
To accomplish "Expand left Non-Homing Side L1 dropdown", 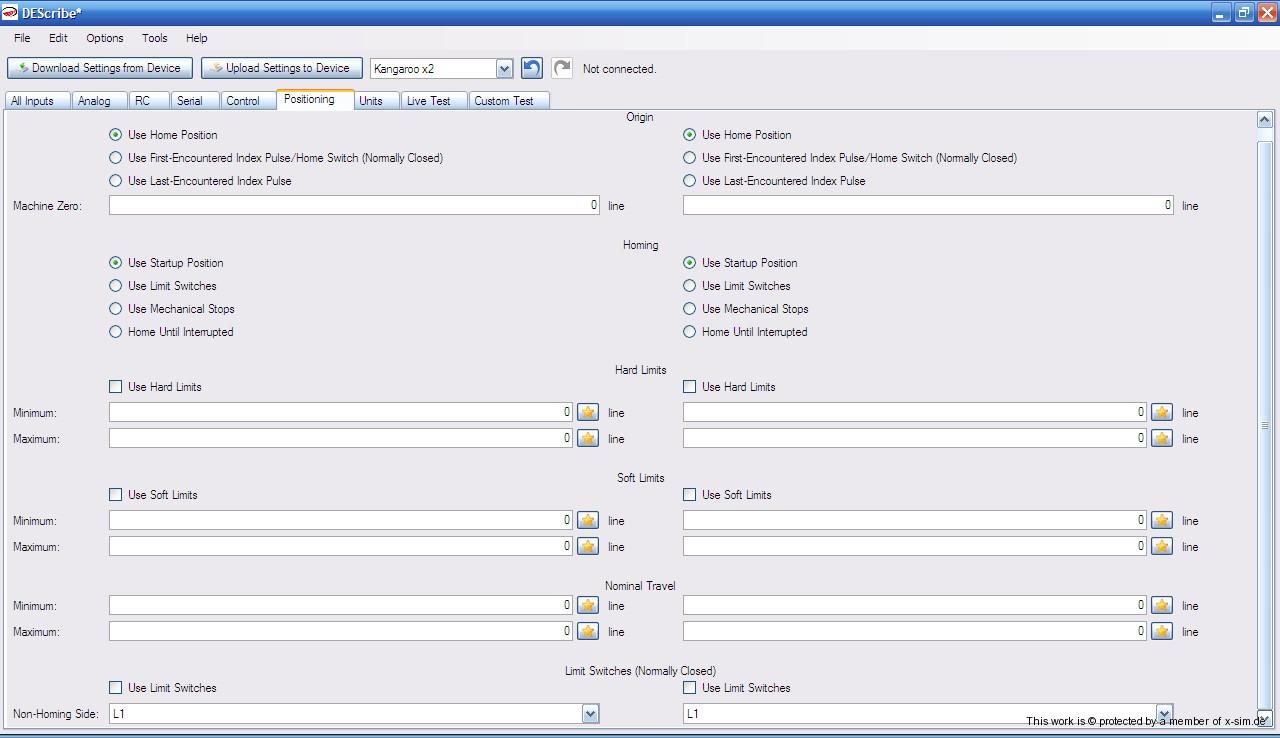I will click(x=590, y=713).
